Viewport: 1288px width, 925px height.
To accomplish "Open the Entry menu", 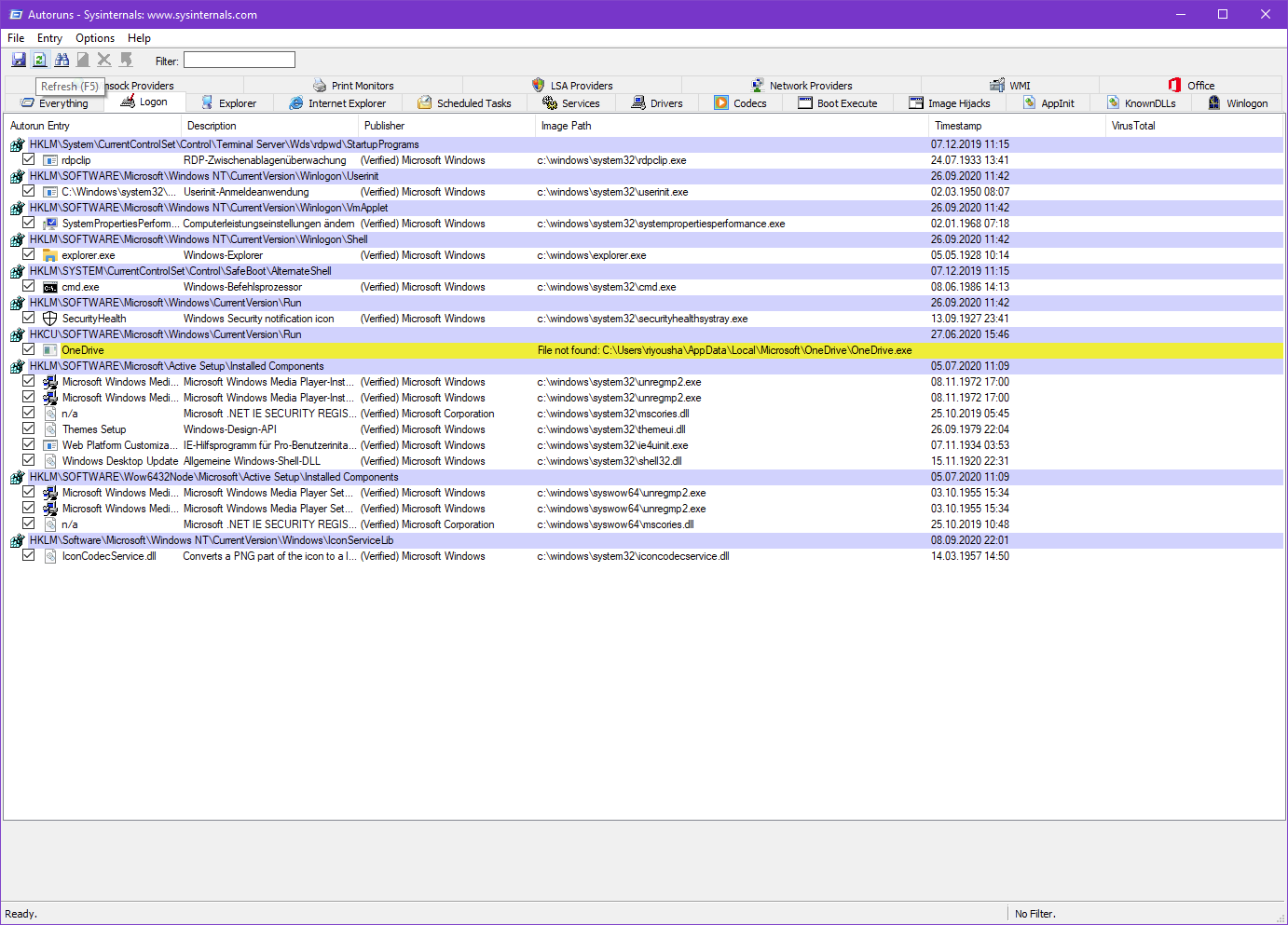I will [x=49, y=38].
